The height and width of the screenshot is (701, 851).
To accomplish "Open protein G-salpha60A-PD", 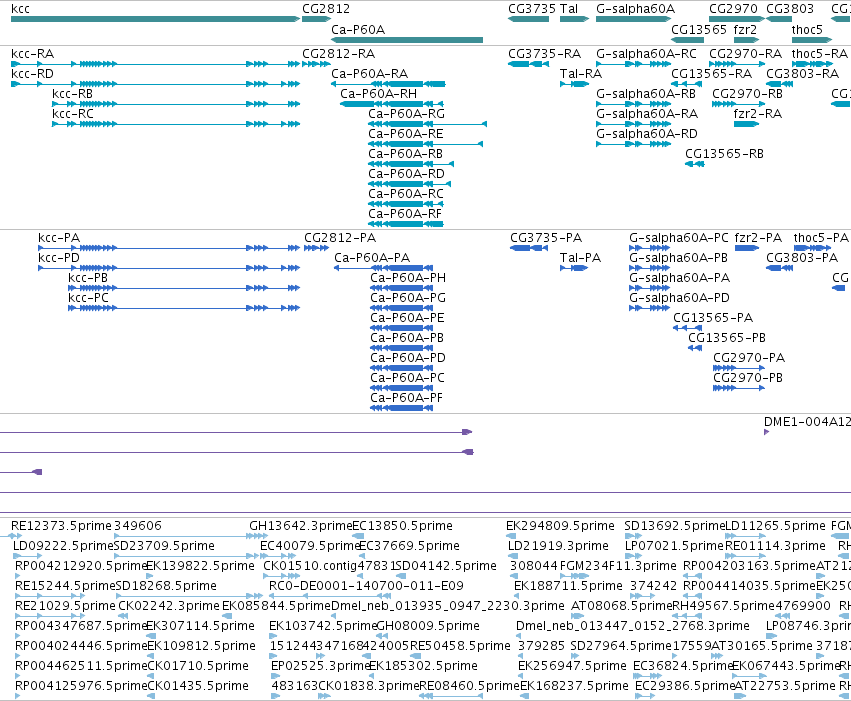I will 679,298.
